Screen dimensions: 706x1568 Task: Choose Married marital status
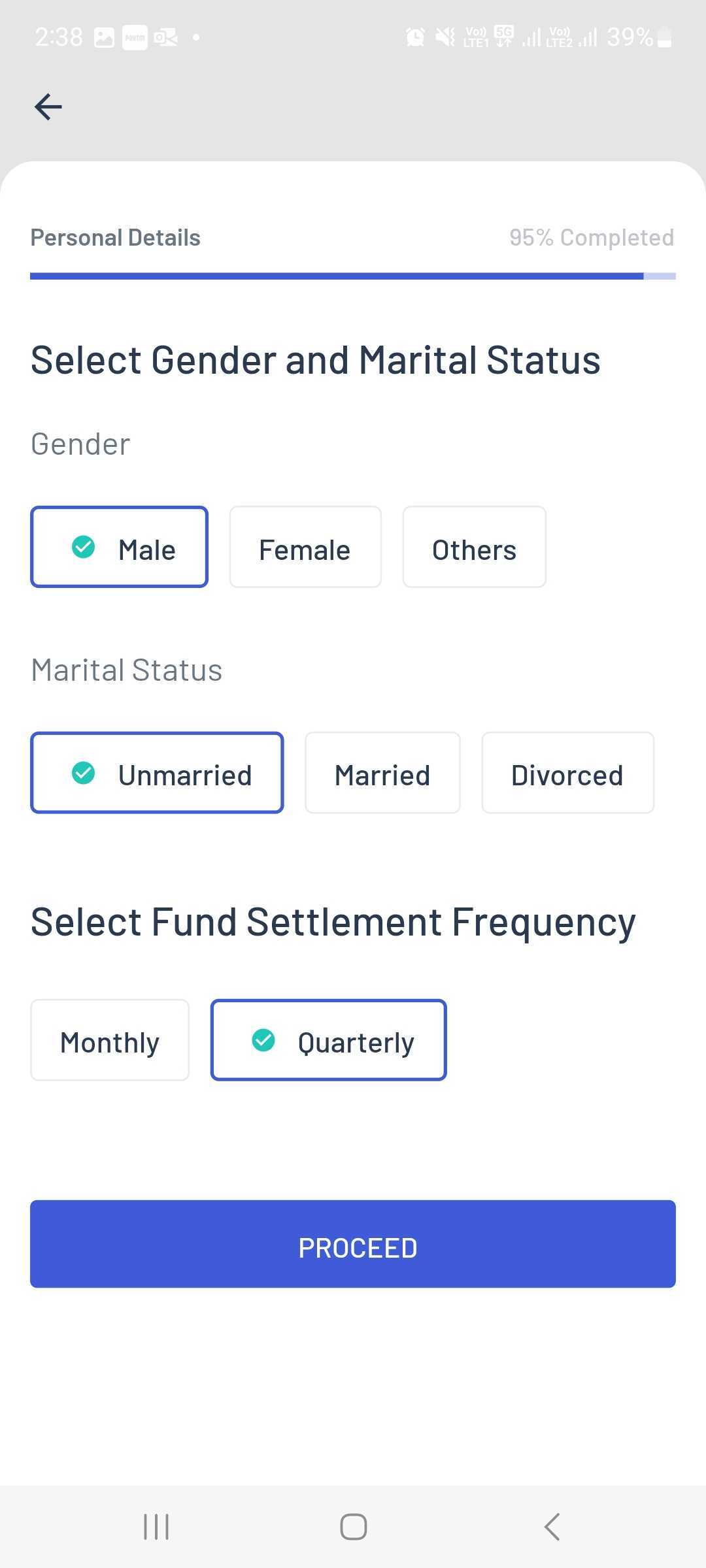tap(382, 773)
